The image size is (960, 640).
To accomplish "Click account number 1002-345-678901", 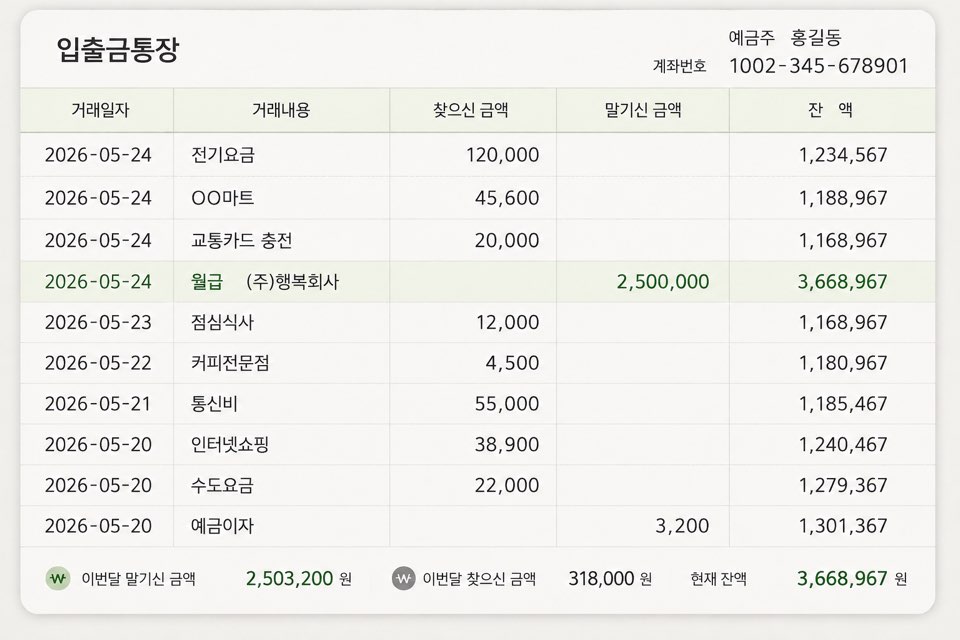I will click(819, 66).
